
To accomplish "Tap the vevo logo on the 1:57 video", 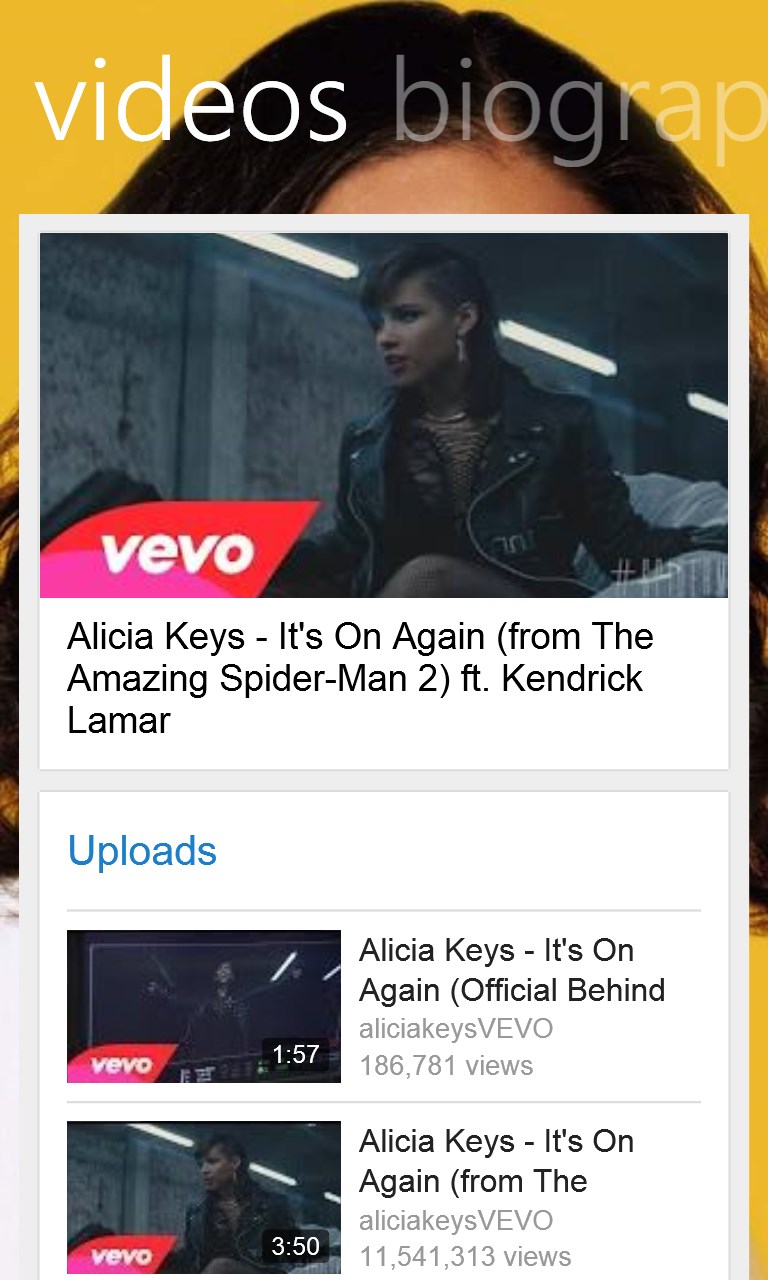I will [120, 1065].
